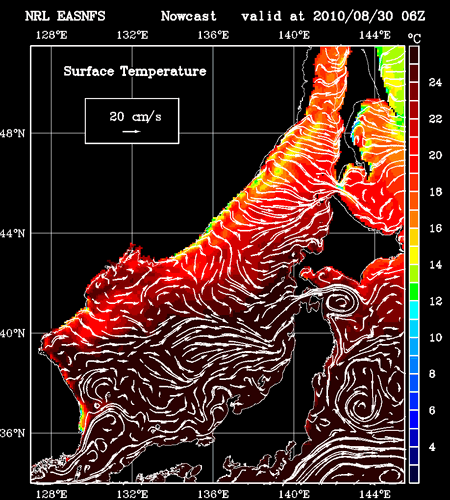This screenshot has width=450, height=500.
Task: Click the bottom 140°E longitude axis label
Action: click(294, 494)
